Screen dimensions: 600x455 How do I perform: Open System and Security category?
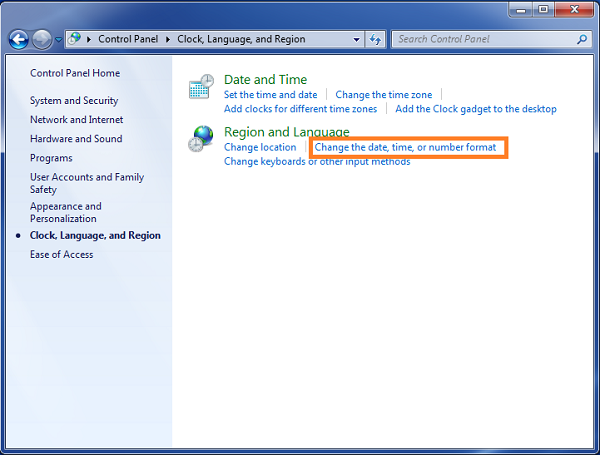point(74,101)
